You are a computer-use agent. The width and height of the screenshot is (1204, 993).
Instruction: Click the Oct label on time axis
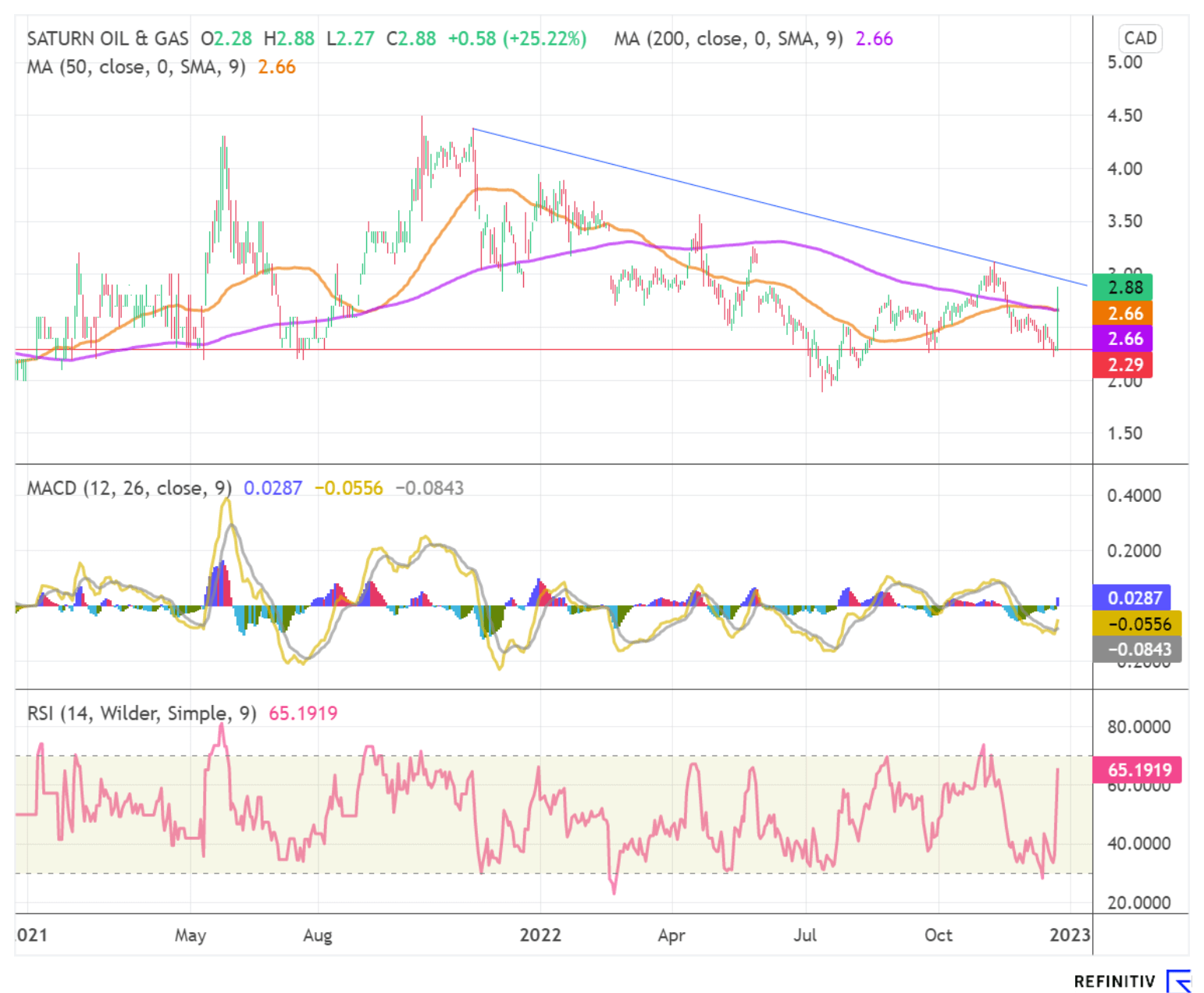coord(938,935)
